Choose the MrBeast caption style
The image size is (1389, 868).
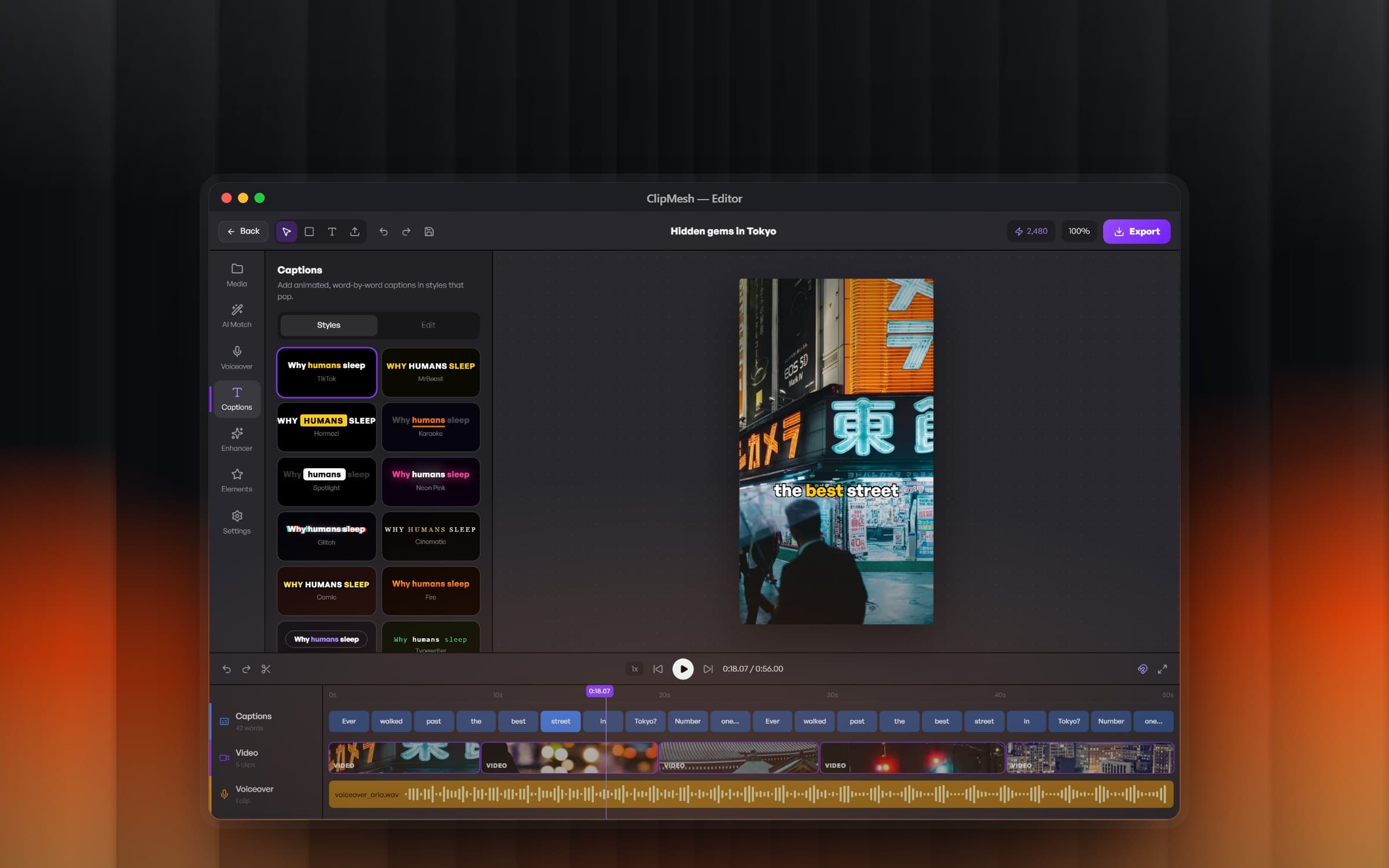[x=431, y=372]
